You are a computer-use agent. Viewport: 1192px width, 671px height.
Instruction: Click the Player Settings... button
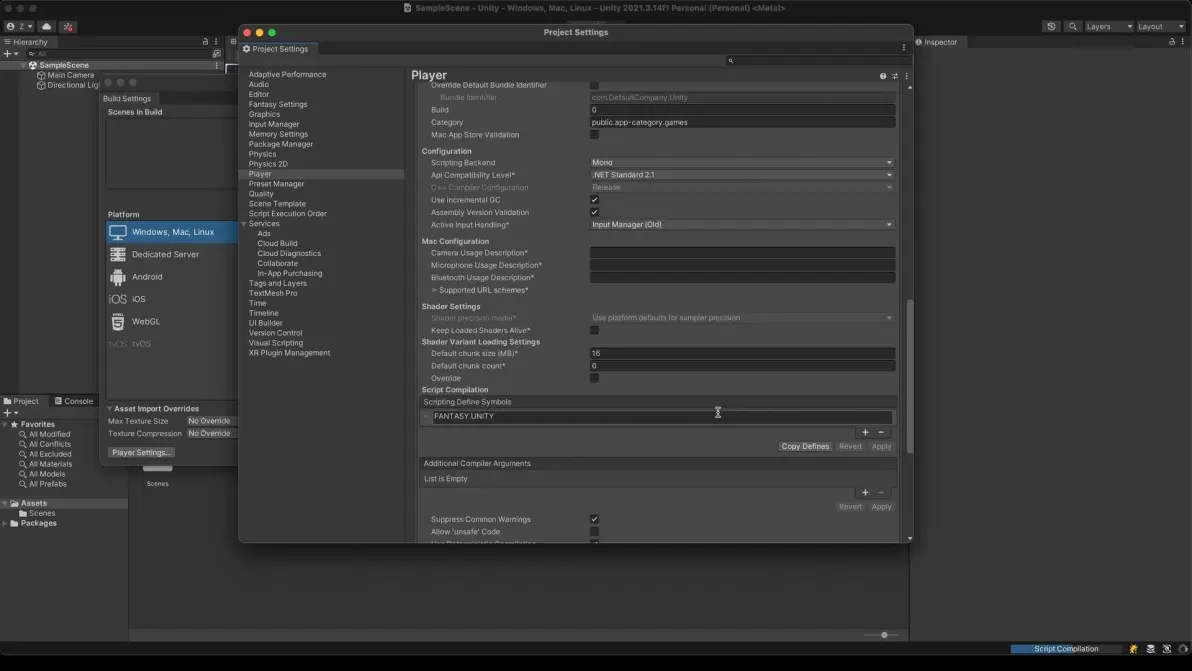click(x=141, y=453)
